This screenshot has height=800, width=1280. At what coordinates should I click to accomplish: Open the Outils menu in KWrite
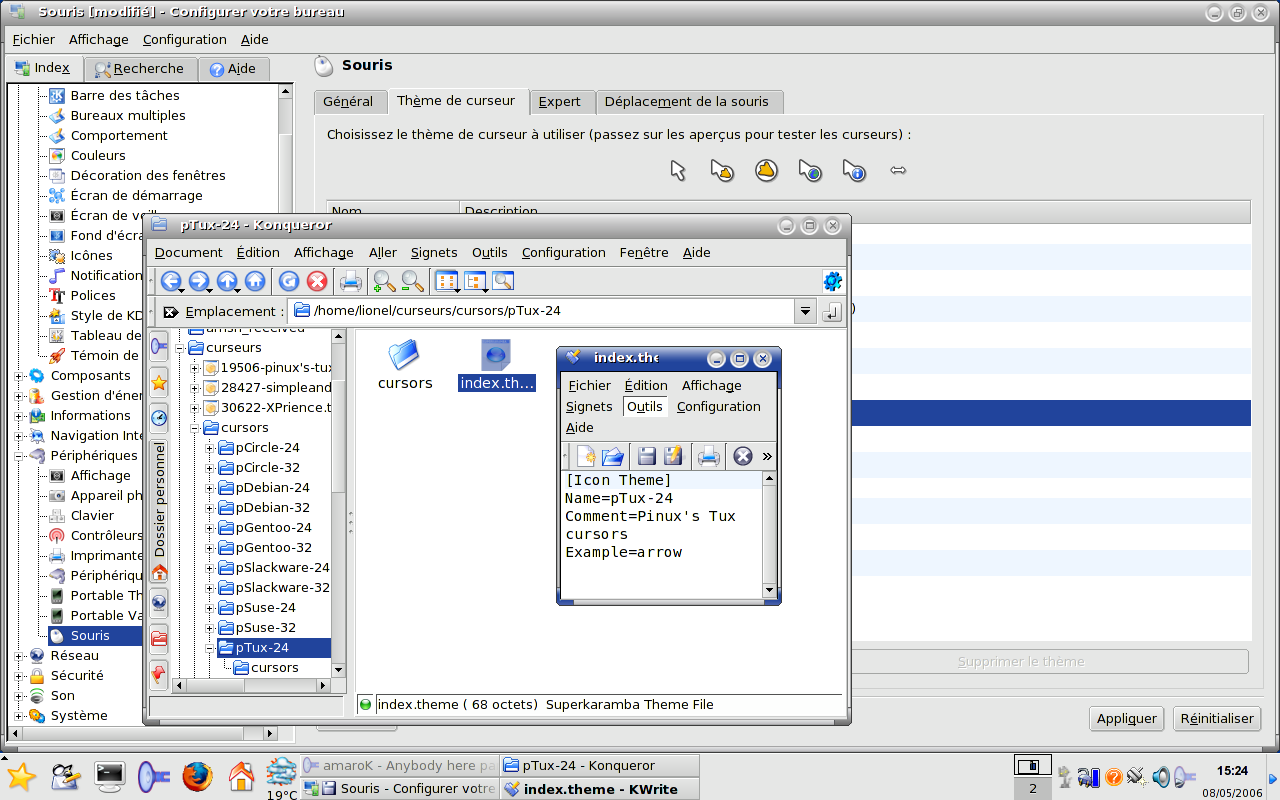(x=645, y=407)
